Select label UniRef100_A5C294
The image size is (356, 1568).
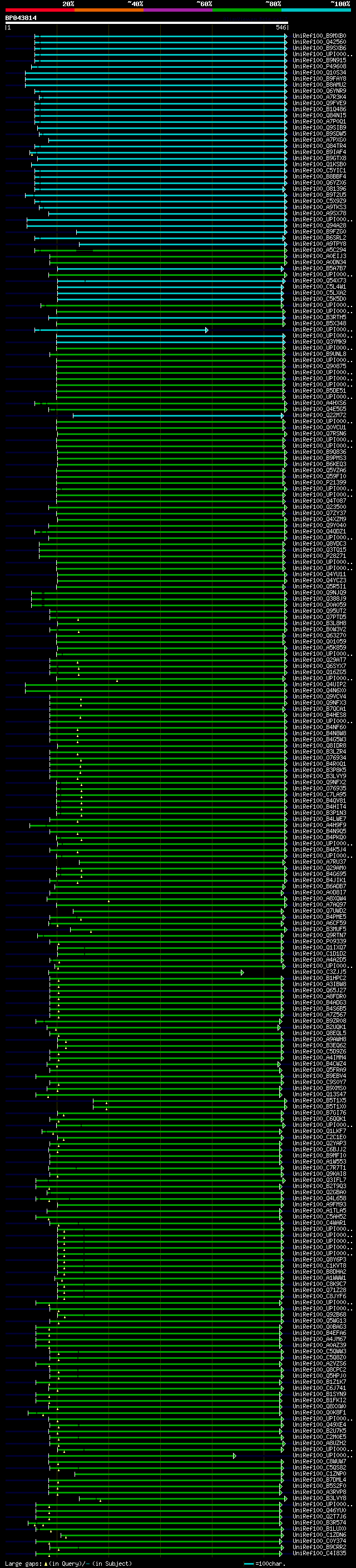[x=319, y=250]
